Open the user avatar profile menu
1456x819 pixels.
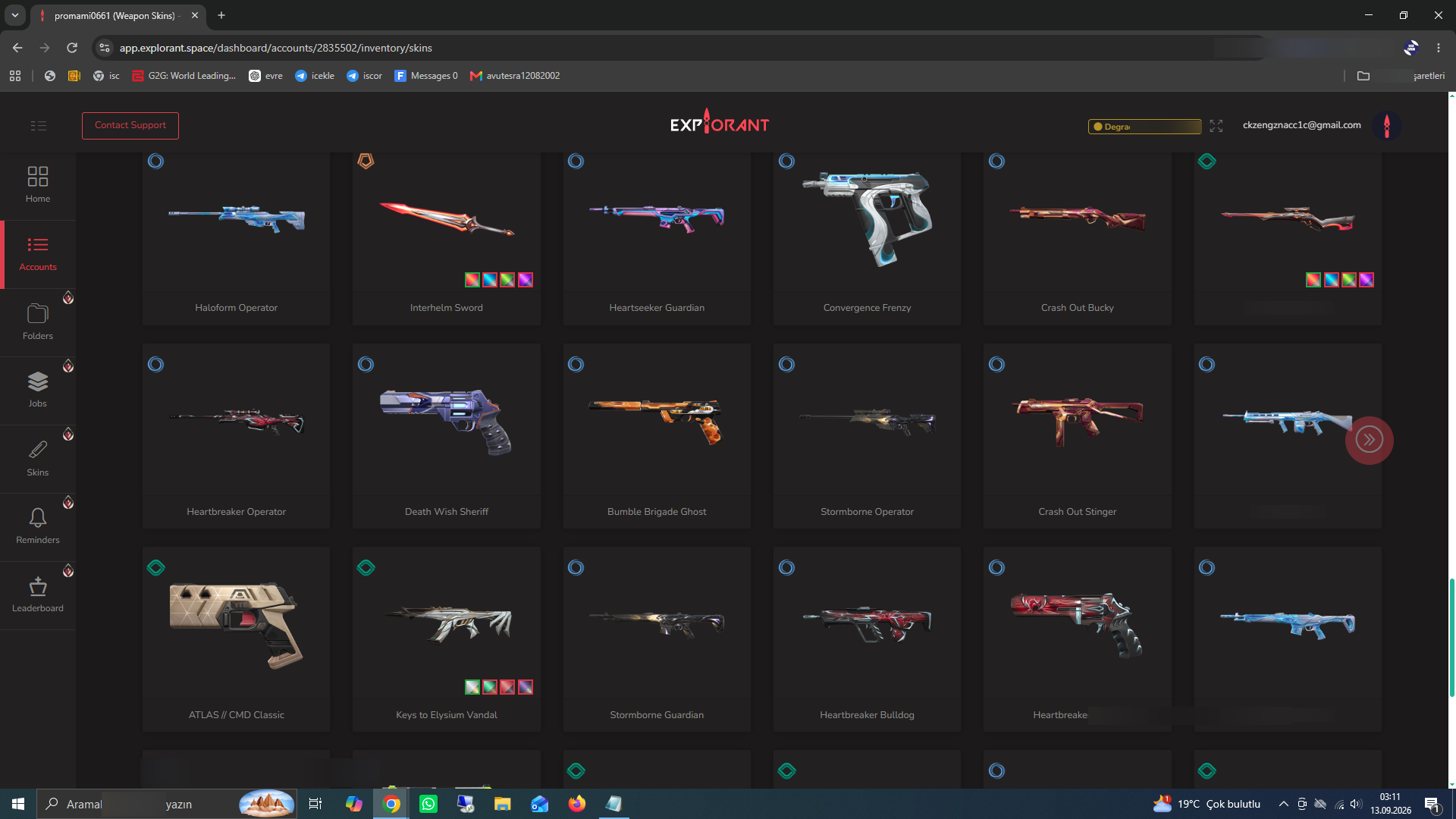pyautogui.click(x=1386, y=126)
